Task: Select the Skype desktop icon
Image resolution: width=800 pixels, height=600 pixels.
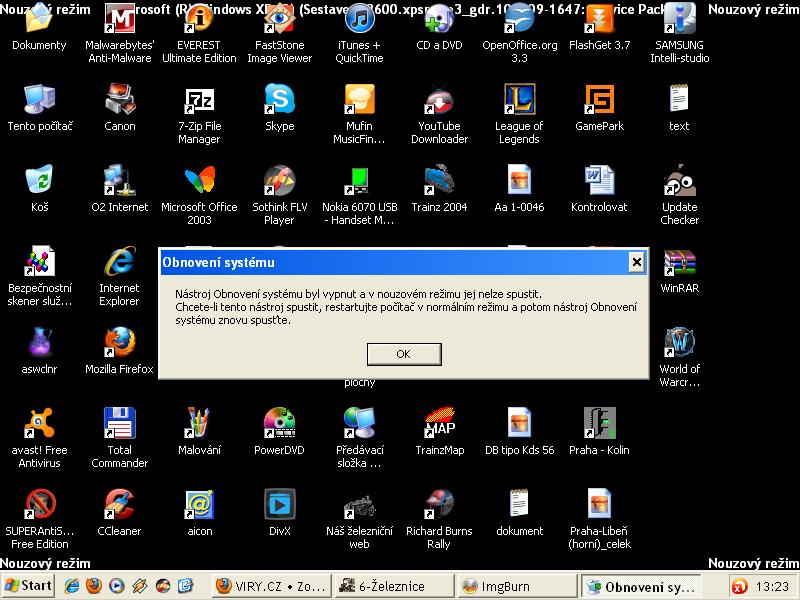Action: 280,99
